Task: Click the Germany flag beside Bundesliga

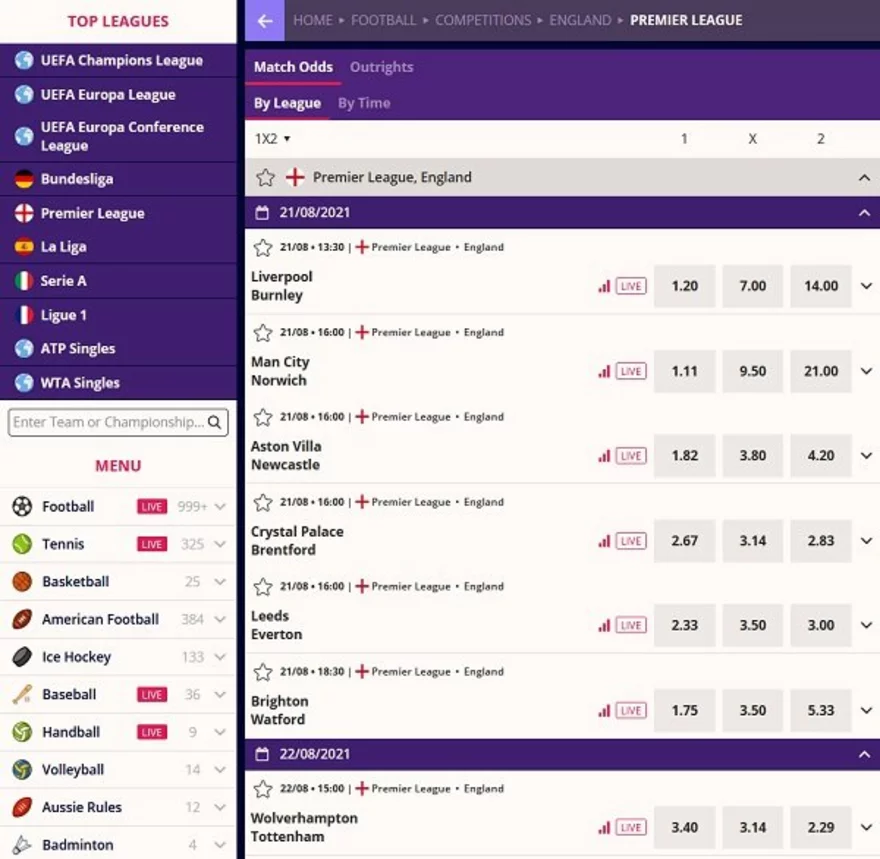Action: pos(24,179)
